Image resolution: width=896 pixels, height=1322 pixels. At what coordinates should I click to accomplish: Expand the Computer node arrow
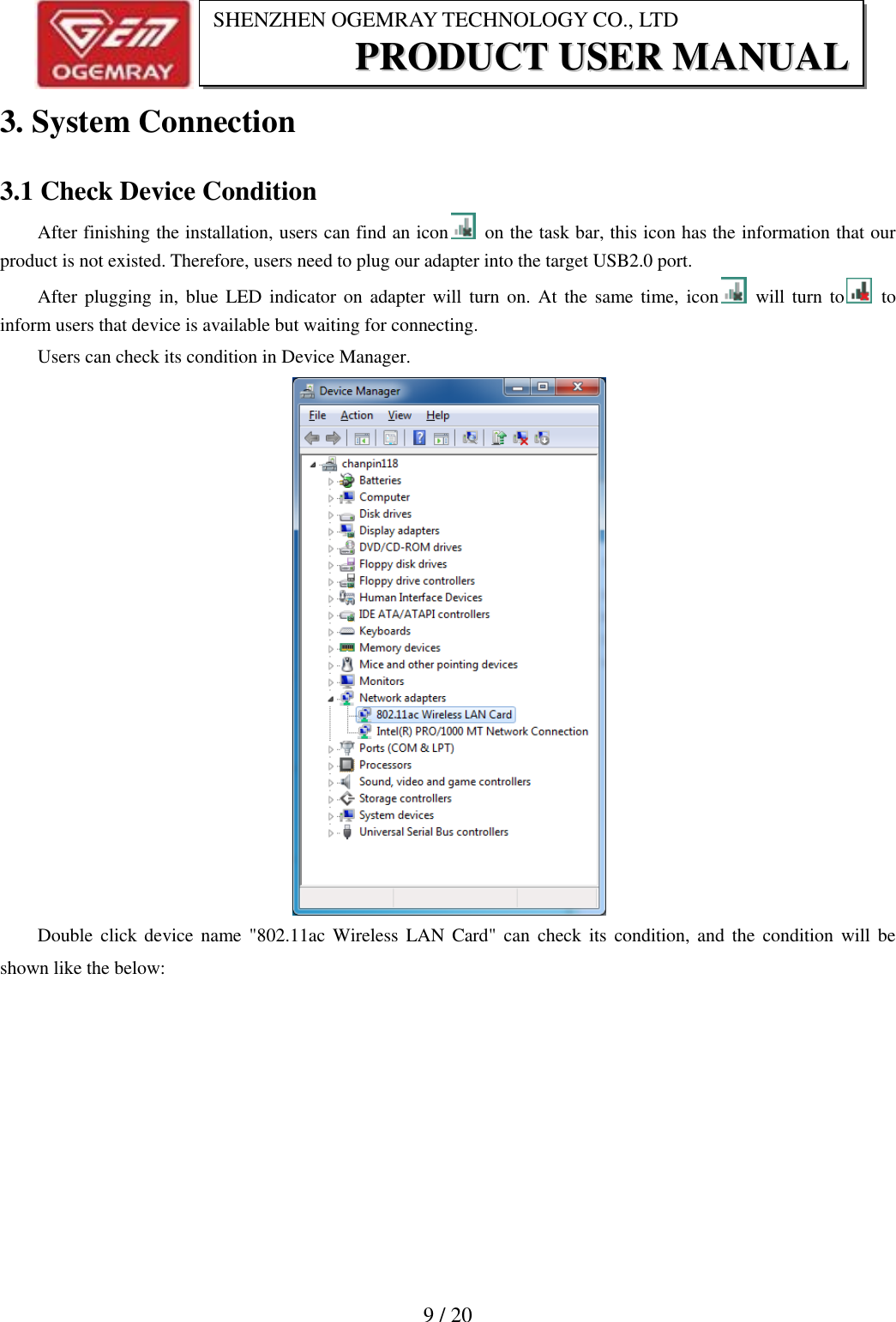(331, 498)
